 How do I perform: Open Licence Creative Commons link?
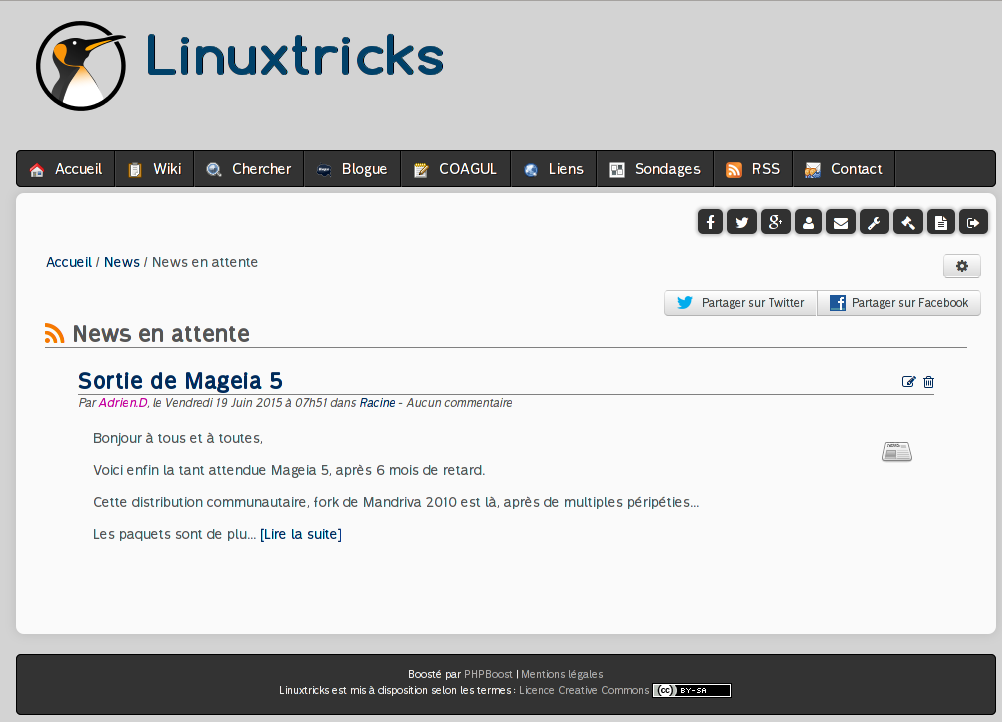point(584,690)
